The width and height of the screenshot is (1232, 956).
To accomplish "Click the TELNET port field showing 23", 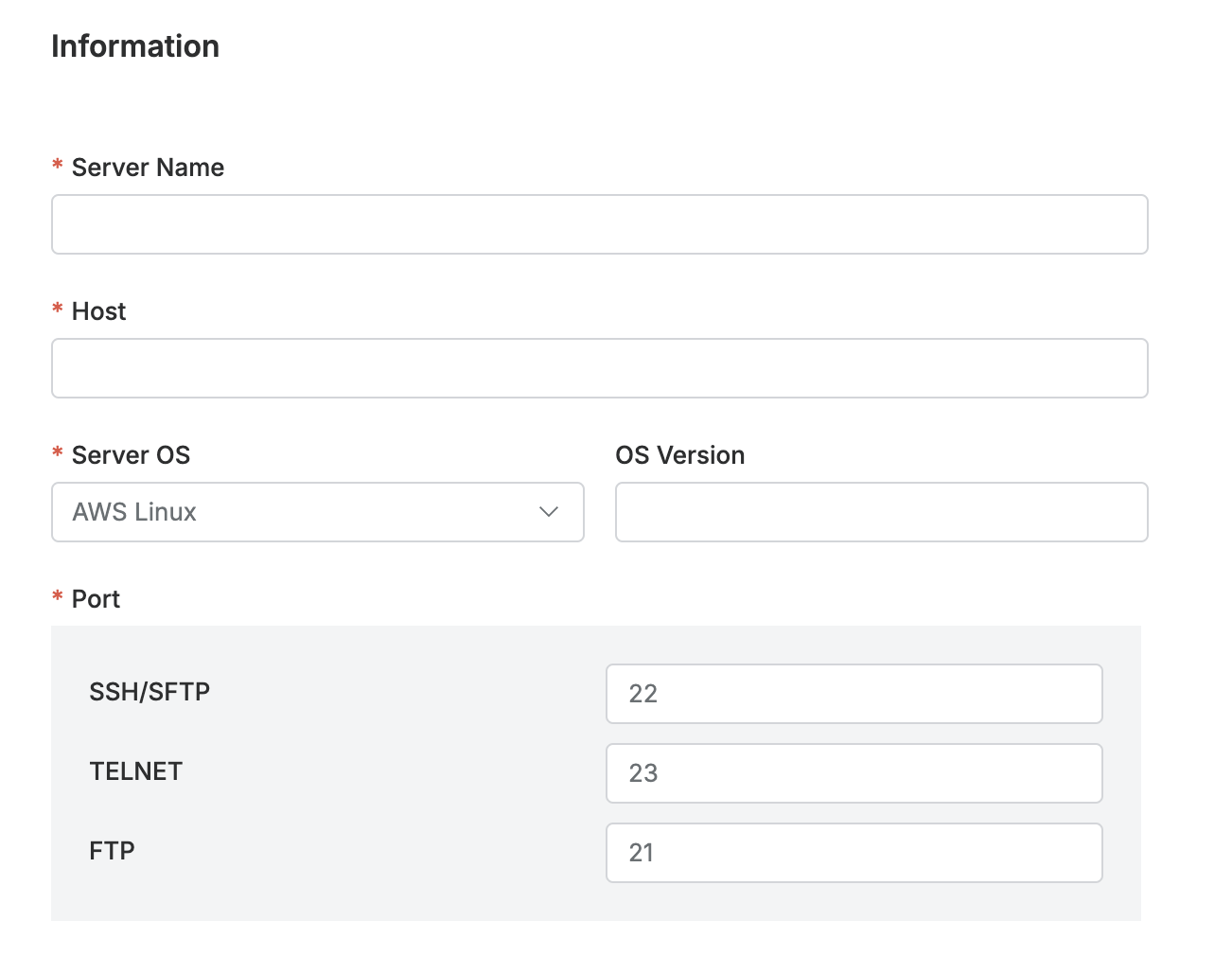I will [x=854, y=773].
